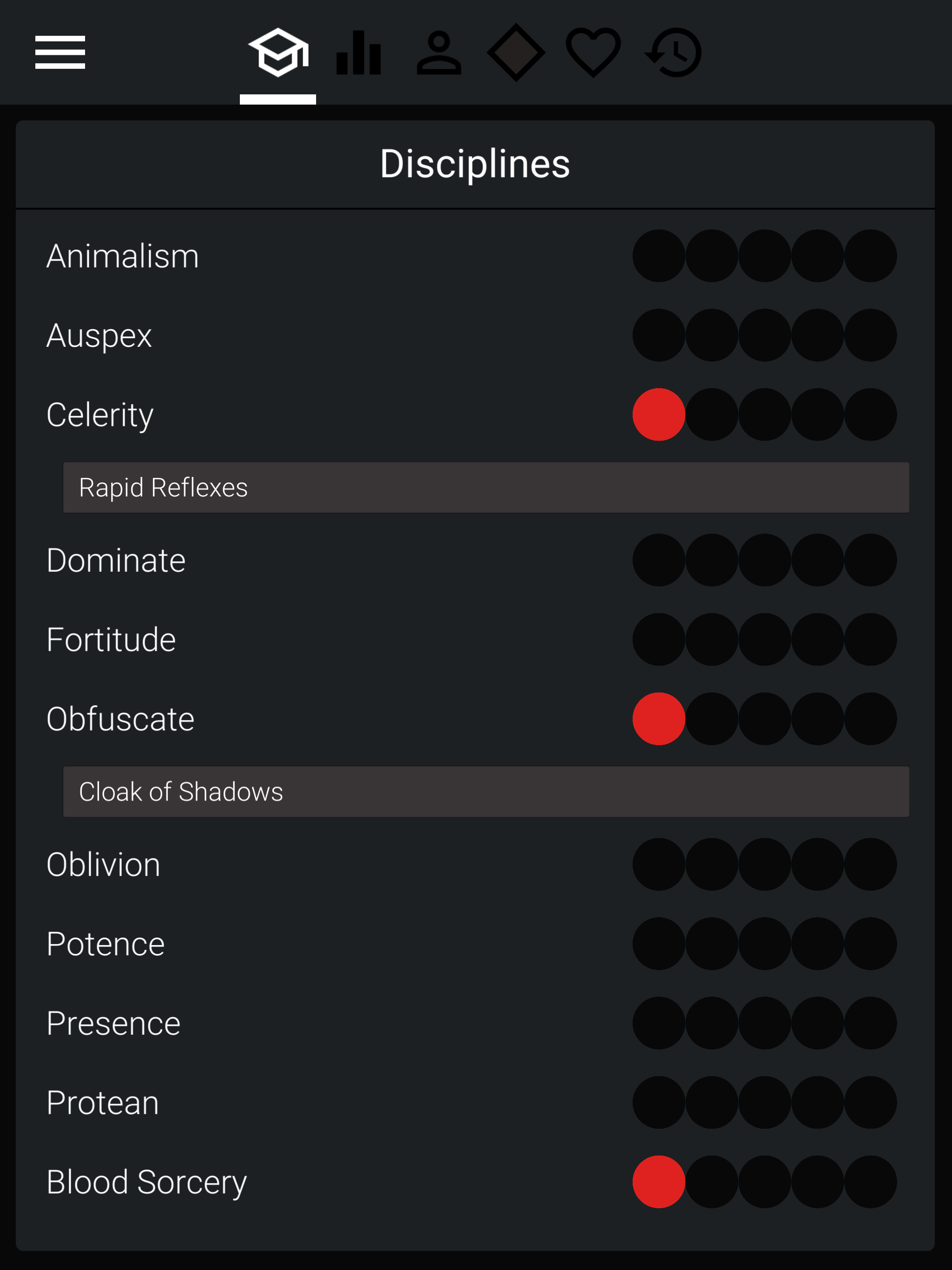Open the Cloak of Shadows power entry
The width and height of the screenshot is (952, 1270).
point(486,792)
